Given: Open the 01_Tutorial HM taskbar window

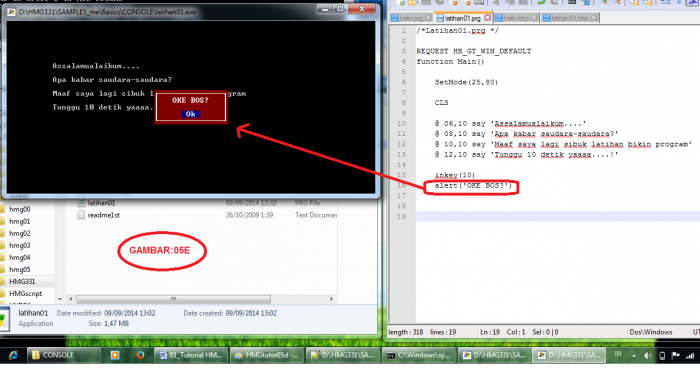Looking at the screenshot, I should [x=191, y=355].
